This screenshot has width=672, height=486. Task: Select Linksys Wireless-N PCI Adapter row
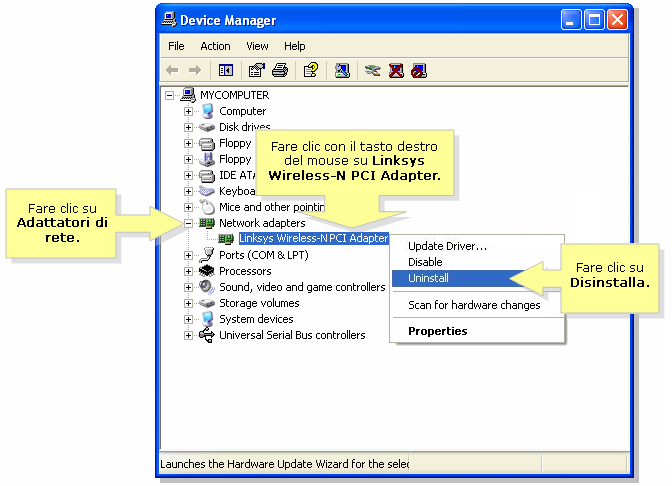click(x=314, y=238)
